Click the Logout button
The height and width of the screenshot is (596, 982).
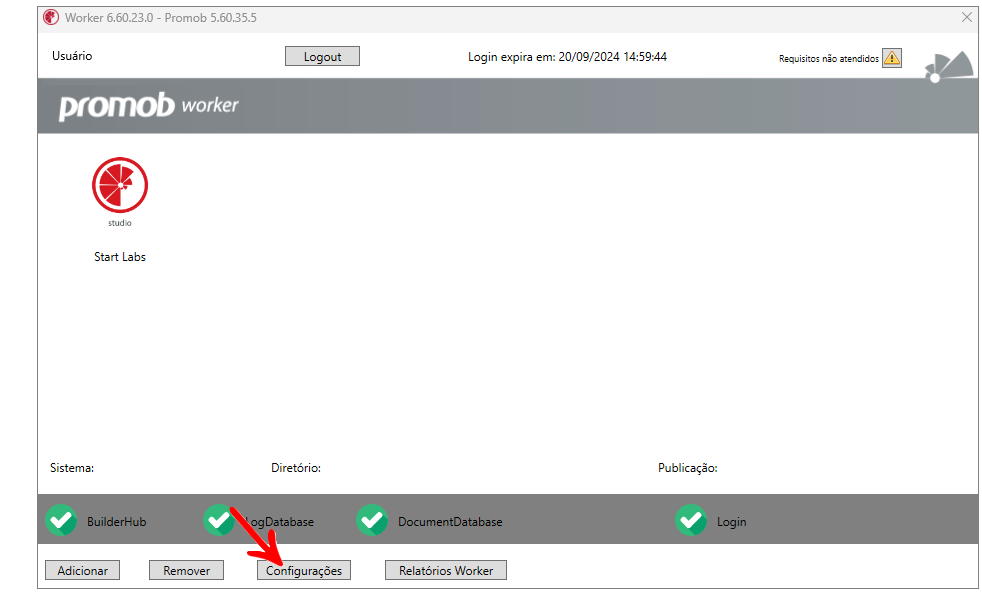click(323, 56)
